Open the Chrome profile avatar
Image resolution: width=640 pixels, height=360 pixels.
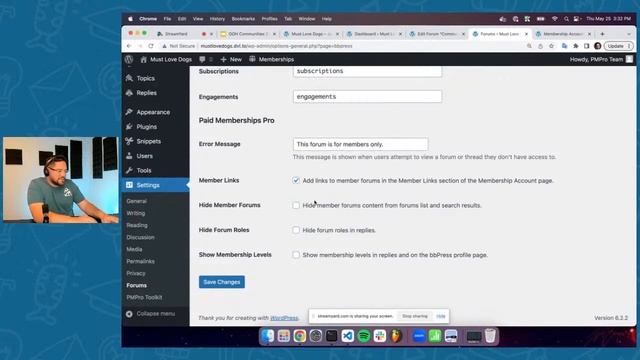pos(598,46)
